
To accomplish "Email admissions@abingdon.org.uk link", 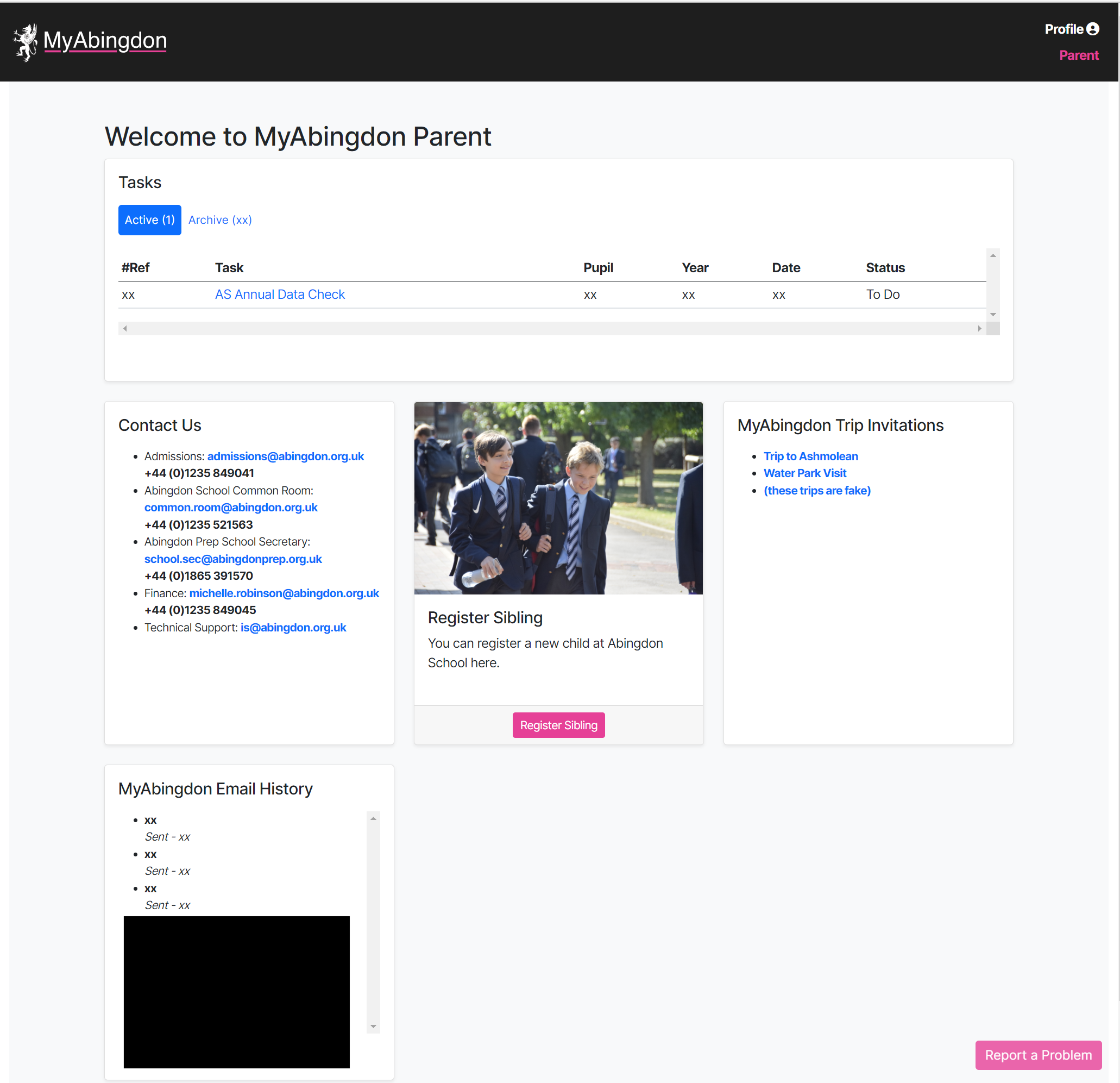I will 285,456.
